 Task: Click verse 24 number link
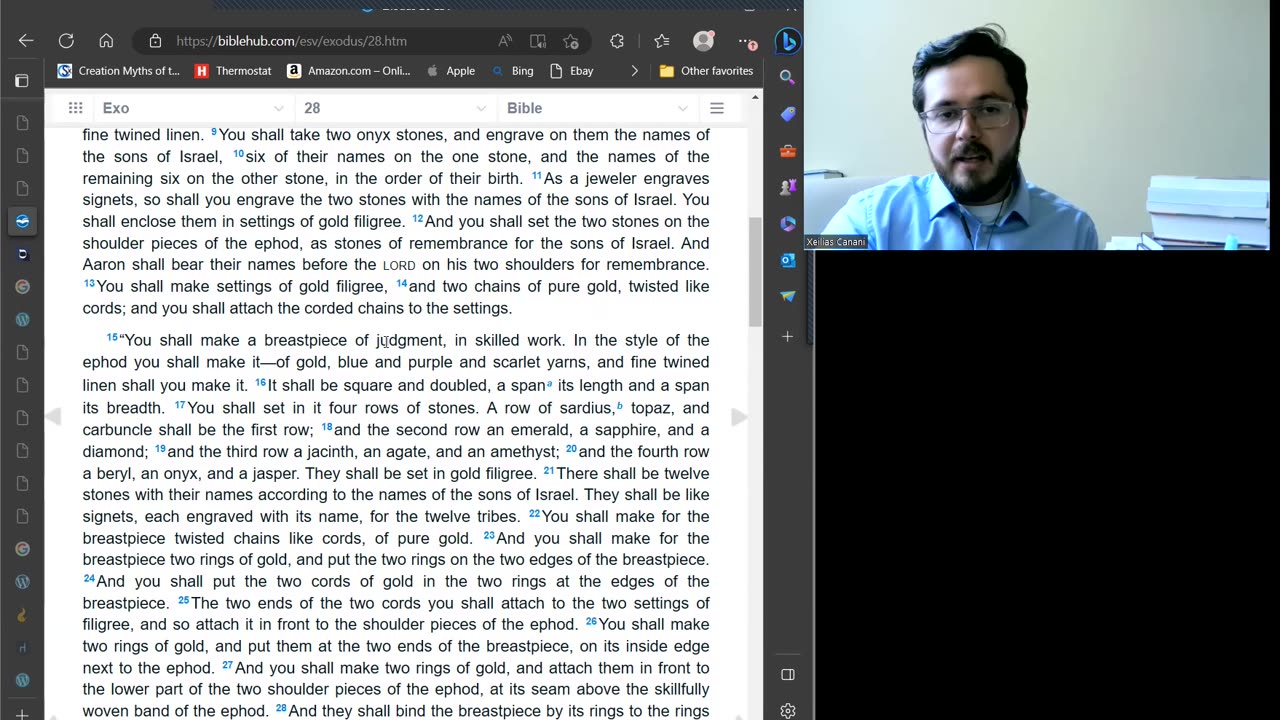coord(89,579)
